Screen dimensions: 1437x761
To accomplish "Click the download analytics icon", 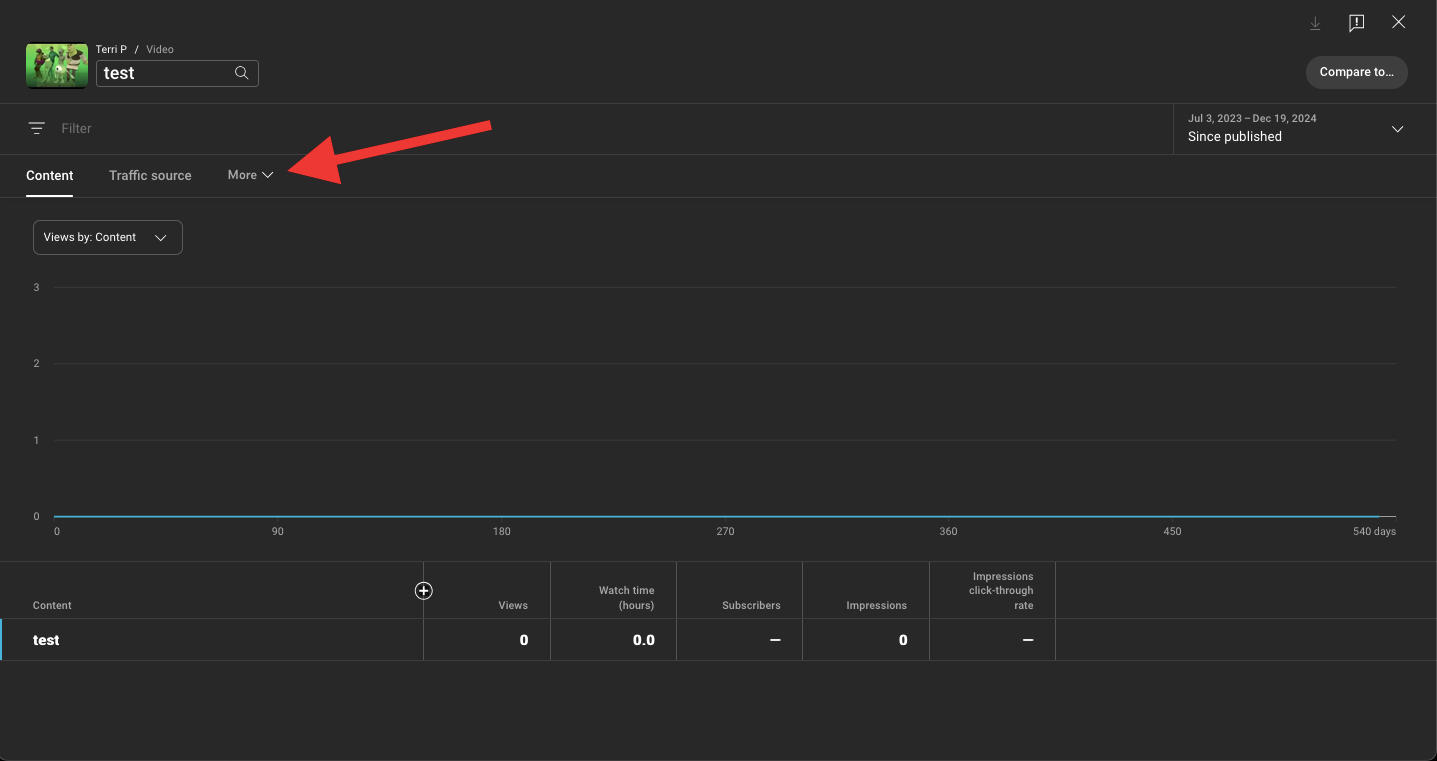I will pyautogui.click(x=1314, y=22).
